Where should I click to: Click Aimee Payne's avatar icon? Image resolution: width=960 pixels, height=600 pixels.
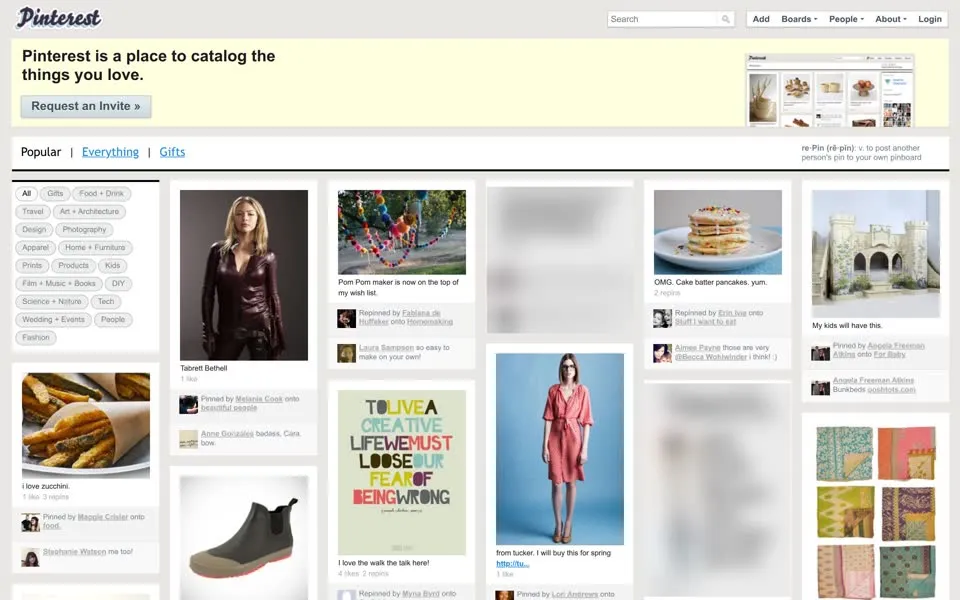(662, 353)
